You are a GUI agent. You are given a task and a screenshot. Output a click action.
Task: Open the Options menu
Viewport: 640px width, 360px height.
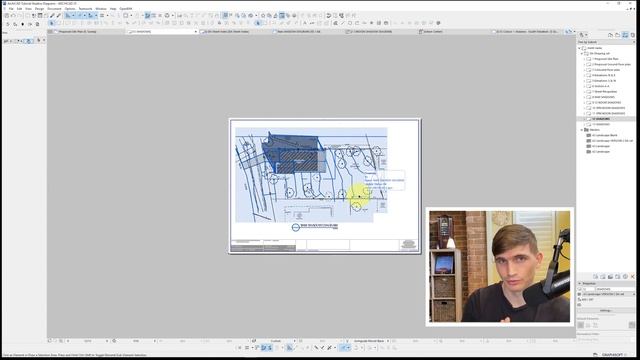tap(70, 9)
